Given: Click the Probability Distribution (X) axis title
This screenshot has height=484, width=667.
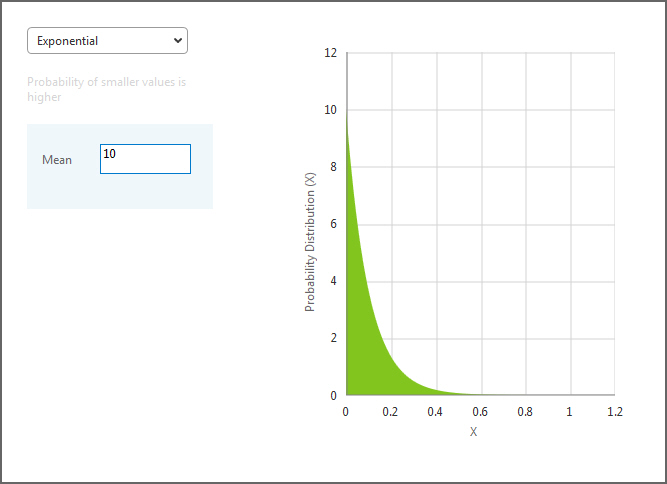Looking at the screenshot, I should 310,241.
